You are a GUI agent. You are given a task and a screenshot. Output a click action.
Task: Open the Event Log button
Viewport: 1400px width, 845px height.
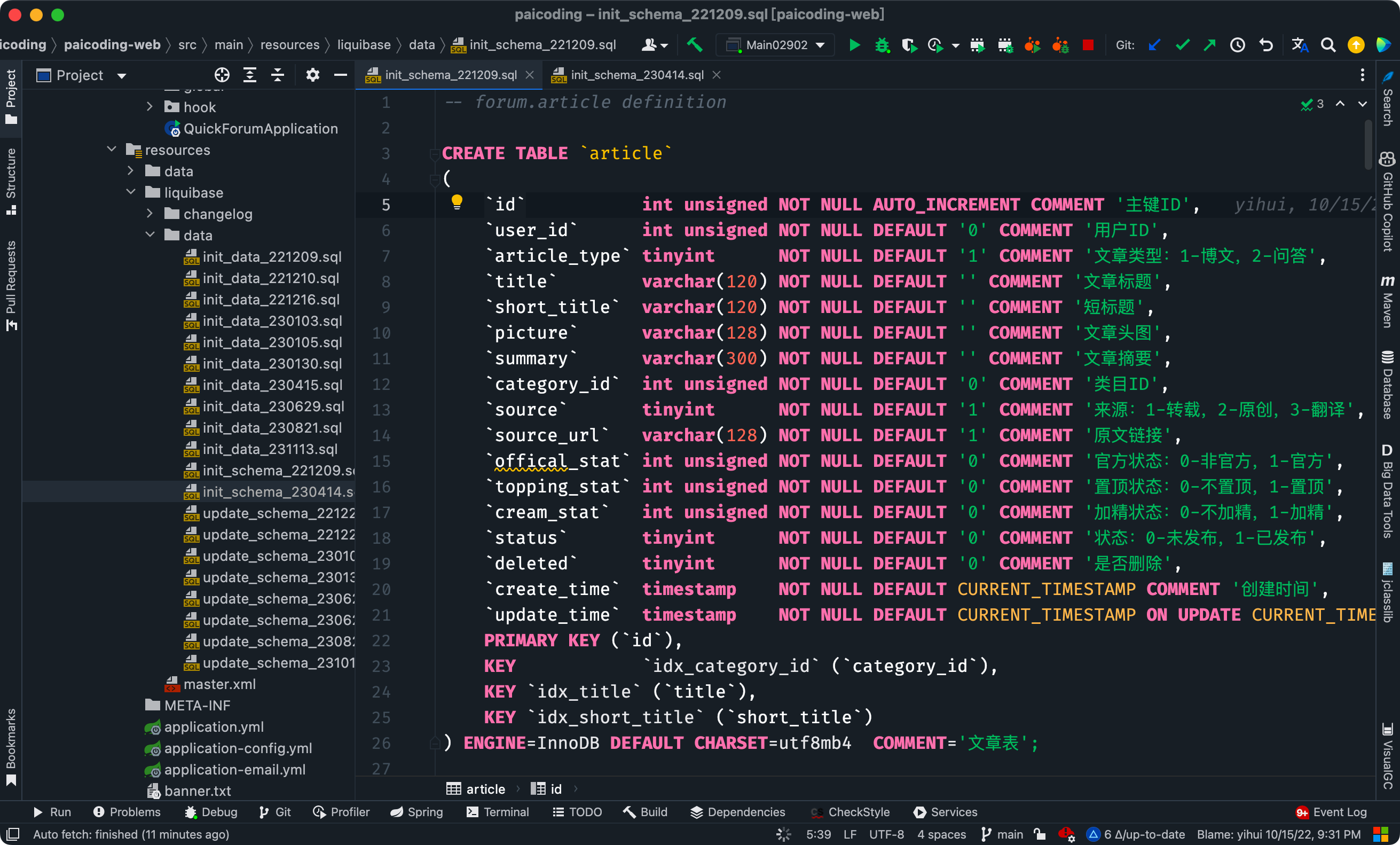1331,811
